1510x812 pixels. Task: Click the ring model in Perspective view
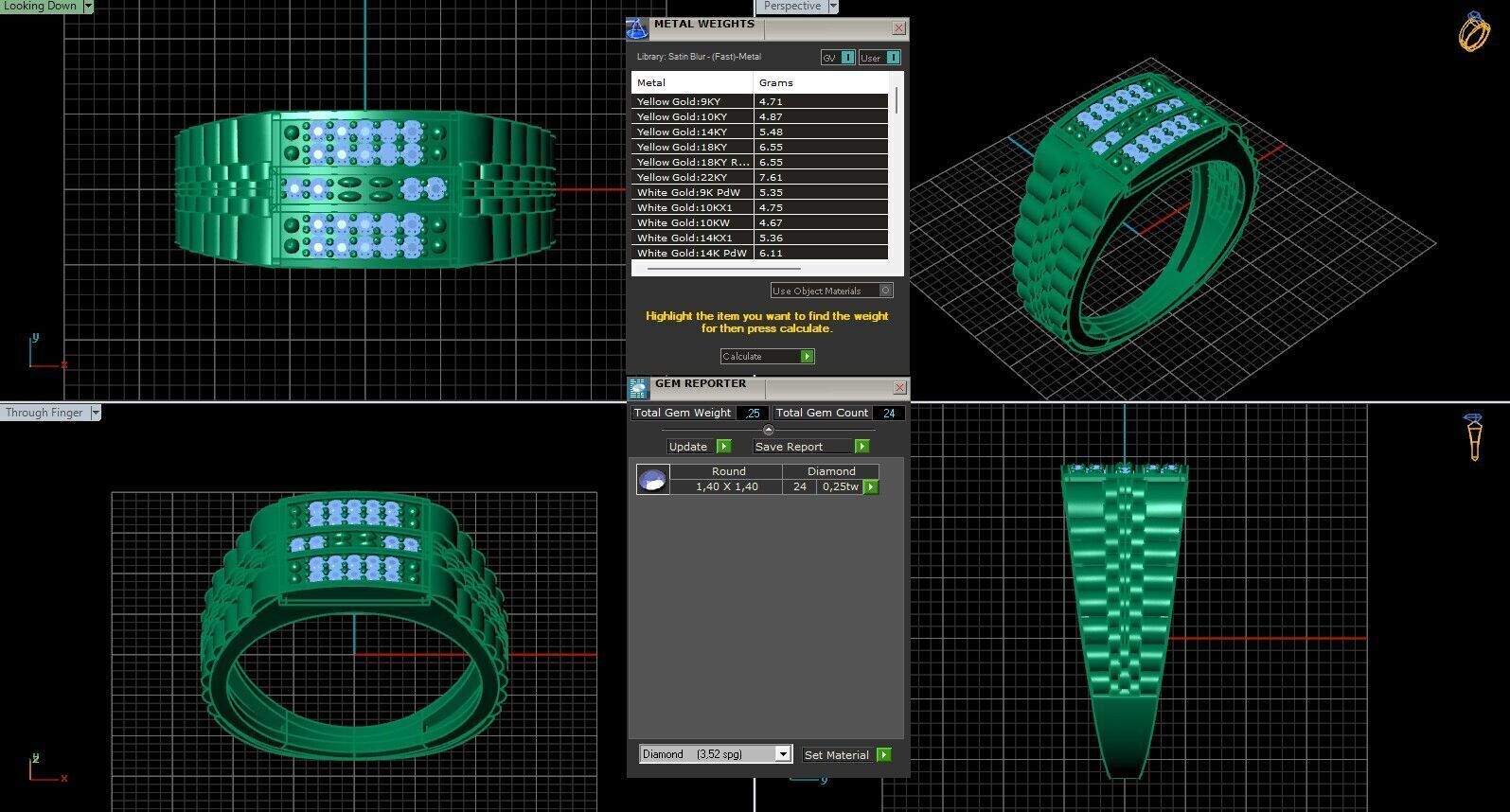click(x=1136, y=213)
